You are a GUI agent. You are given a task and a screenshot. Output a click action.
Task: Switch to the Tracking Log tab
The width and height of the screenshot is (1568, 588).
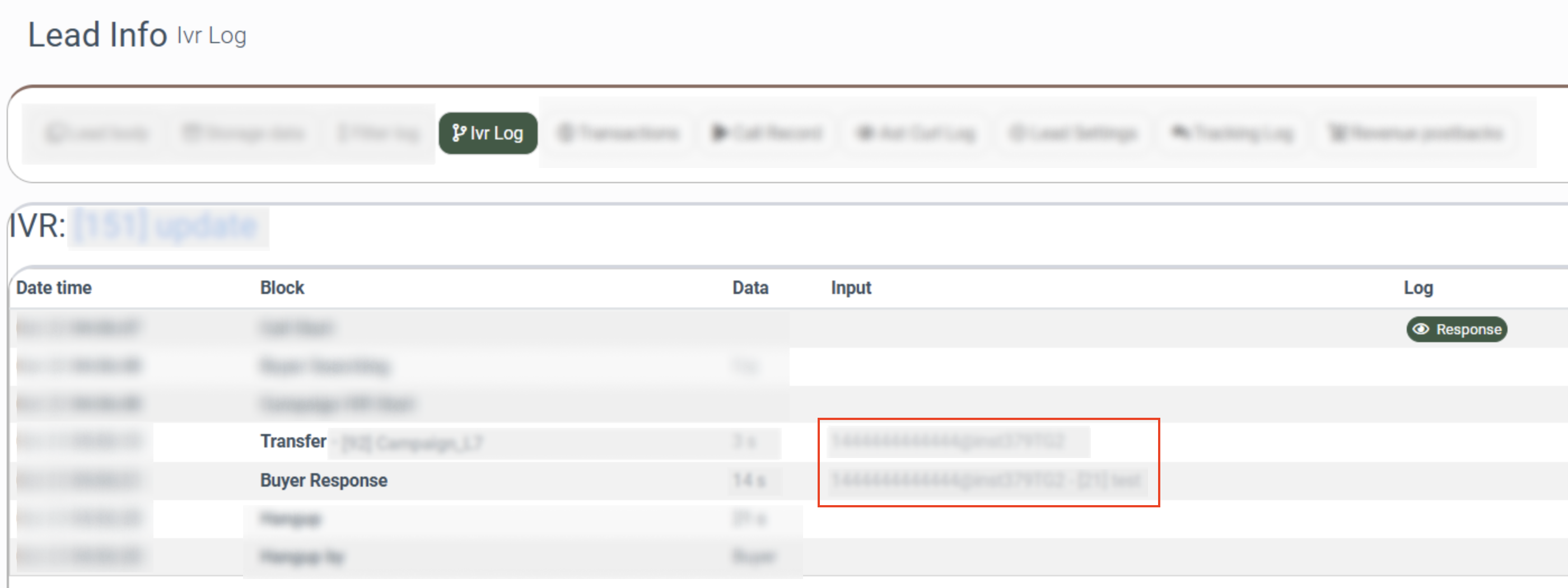pyautogui.click(x=1233, y=133)
